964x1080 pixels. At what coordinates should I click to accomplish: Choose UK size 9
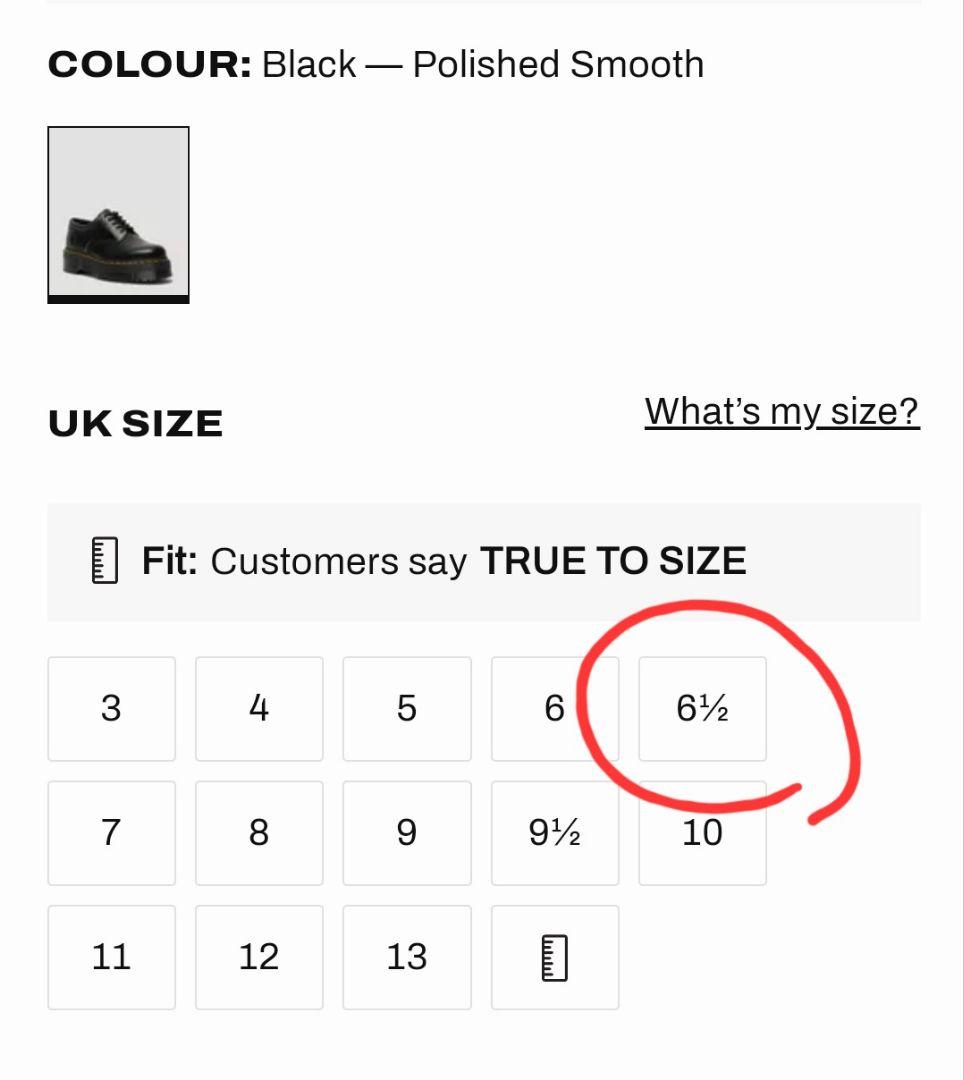(x=407, y=832)
